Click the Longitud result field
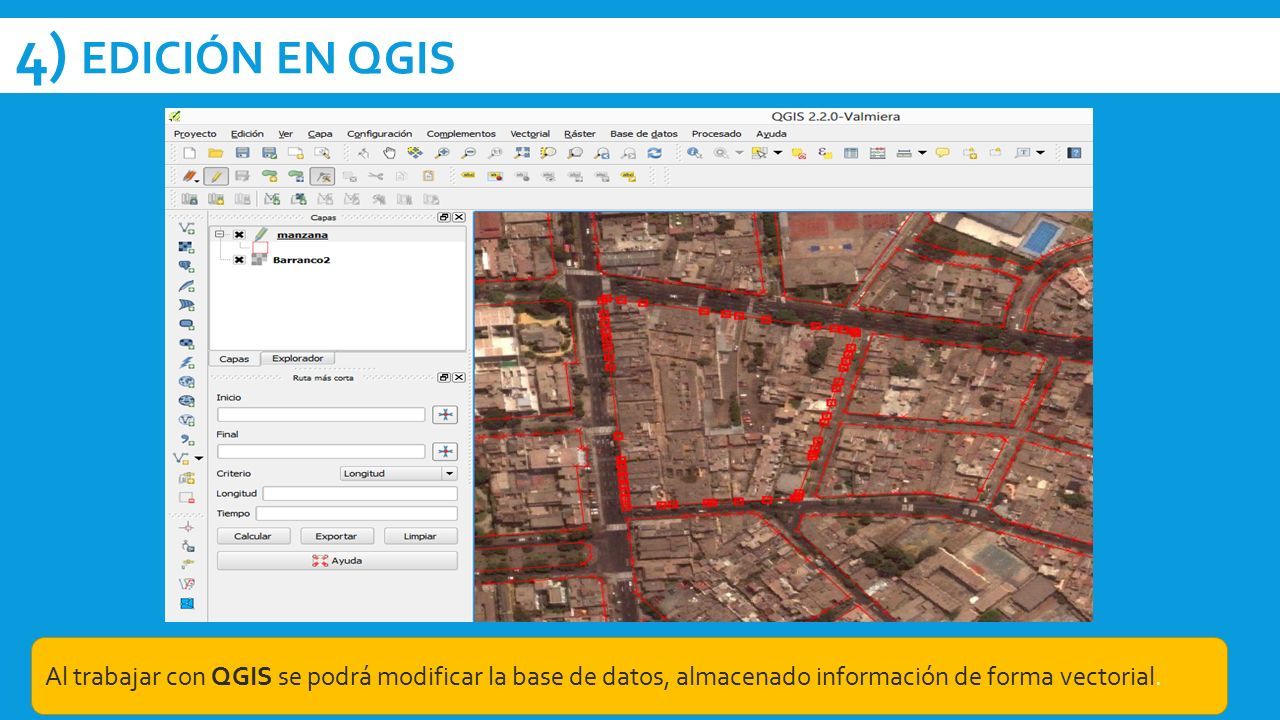The width and height of the screenshot is (1280, 720). pyautogui.click(x=360, y=493)
